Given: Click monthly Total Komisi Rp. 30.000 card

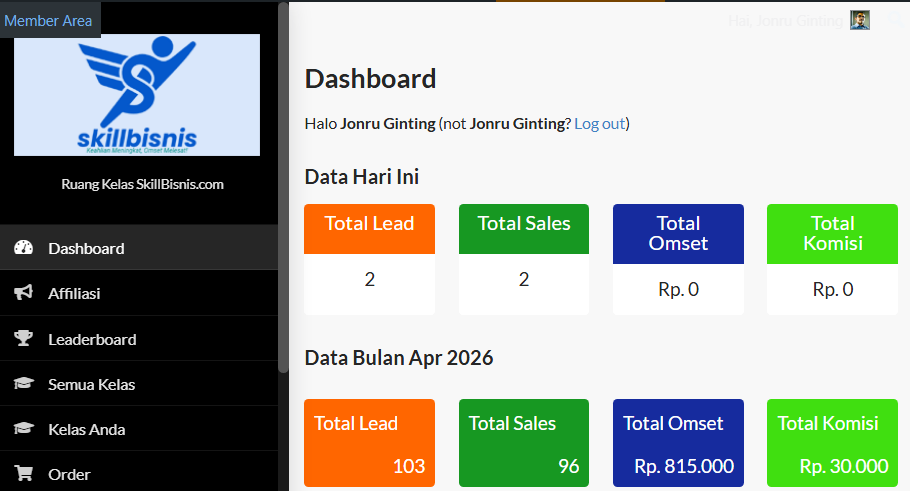Looking at the screenshot, I should 832,443.
